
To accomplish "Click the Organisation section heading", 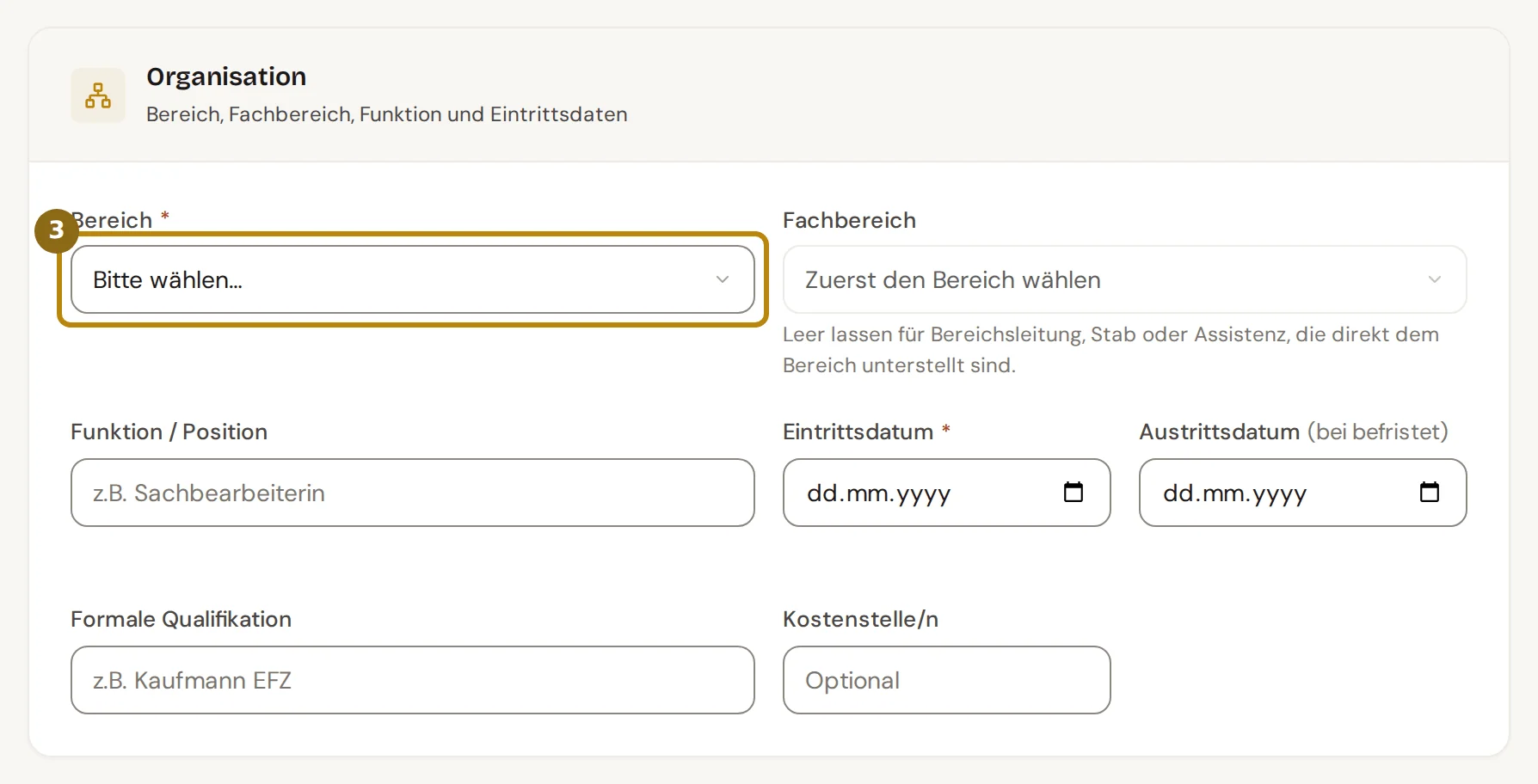I will pyautogui.click(x=226, y=77).
